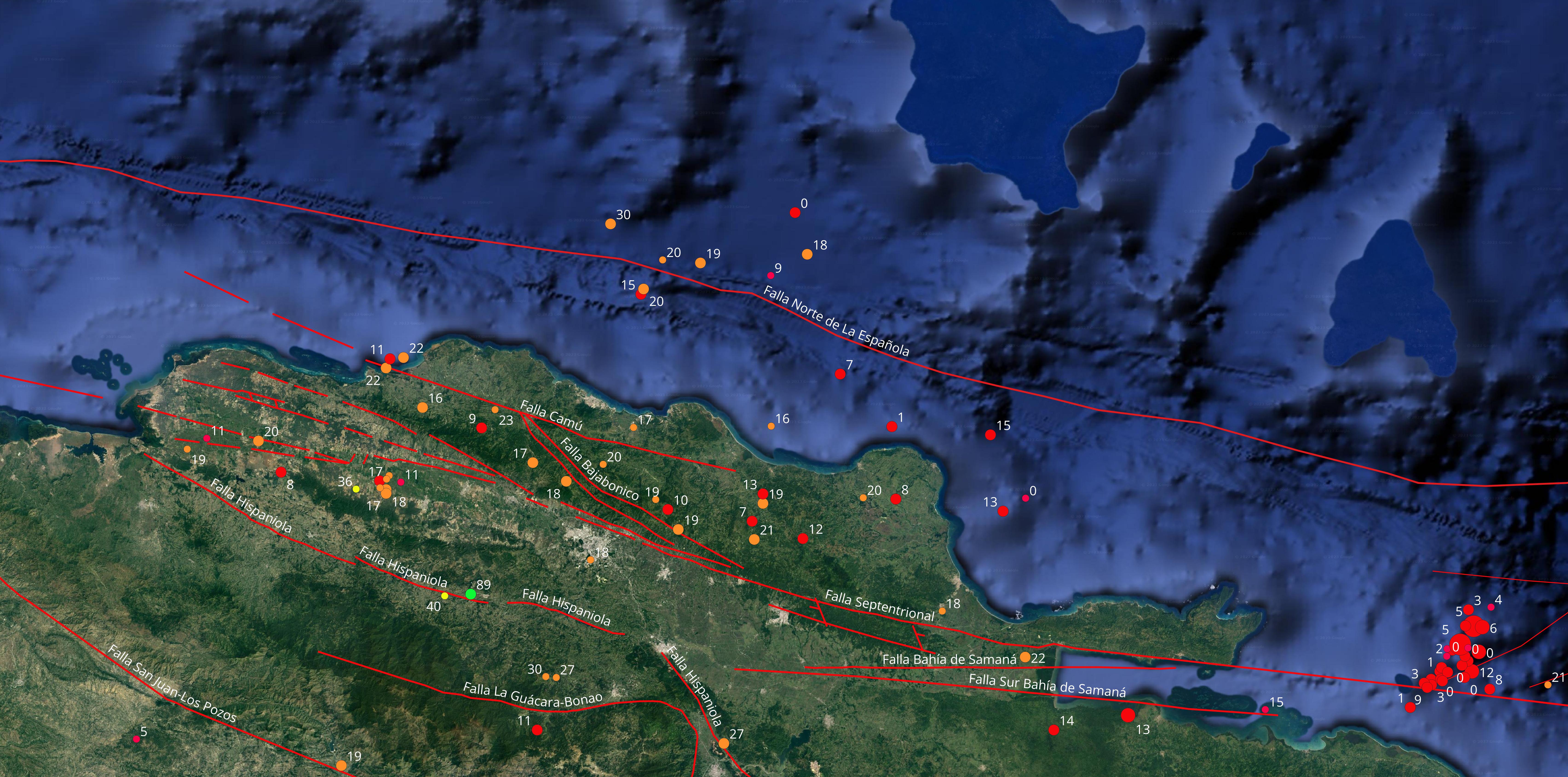Click the red marker labeled 14
The height and width of the screenshot is (777, 1568).
1054,730
